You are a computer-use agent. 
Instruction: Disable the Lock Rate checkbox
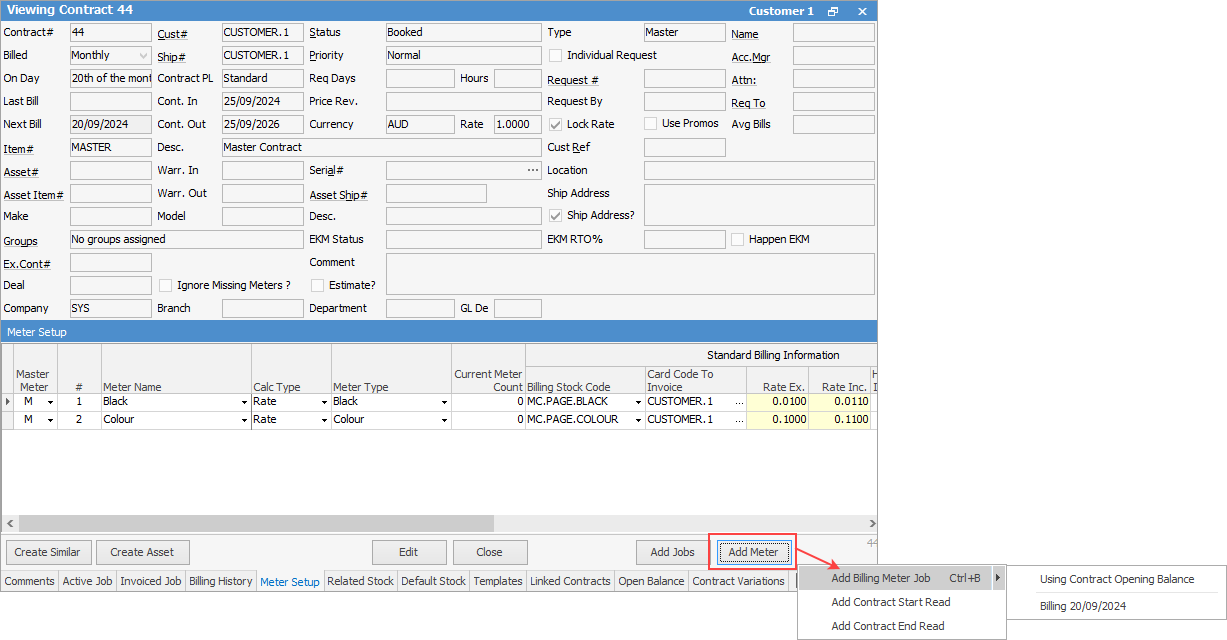(x=556, y=124)
